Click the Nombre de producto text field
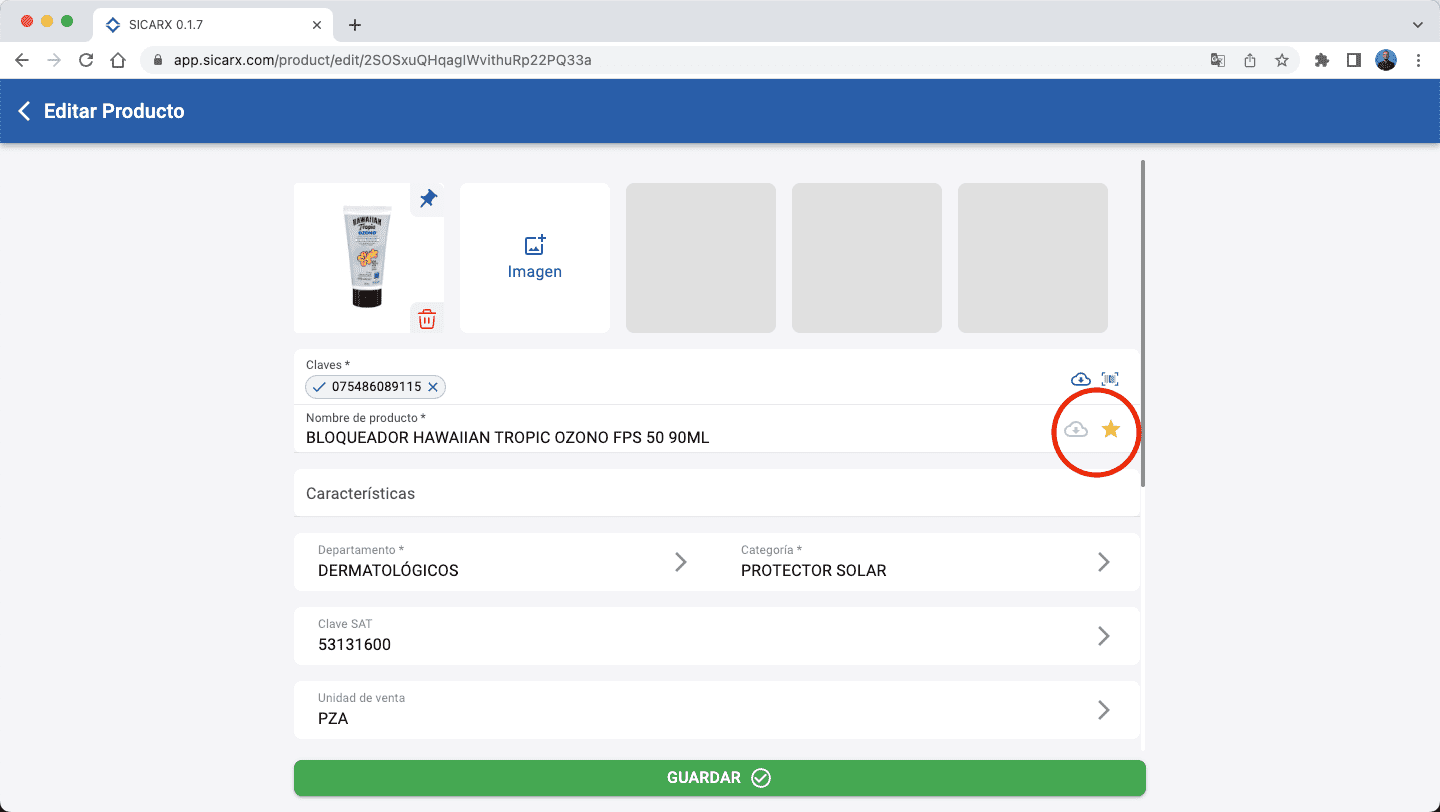Screen dimensions: 1440x812 660,437
